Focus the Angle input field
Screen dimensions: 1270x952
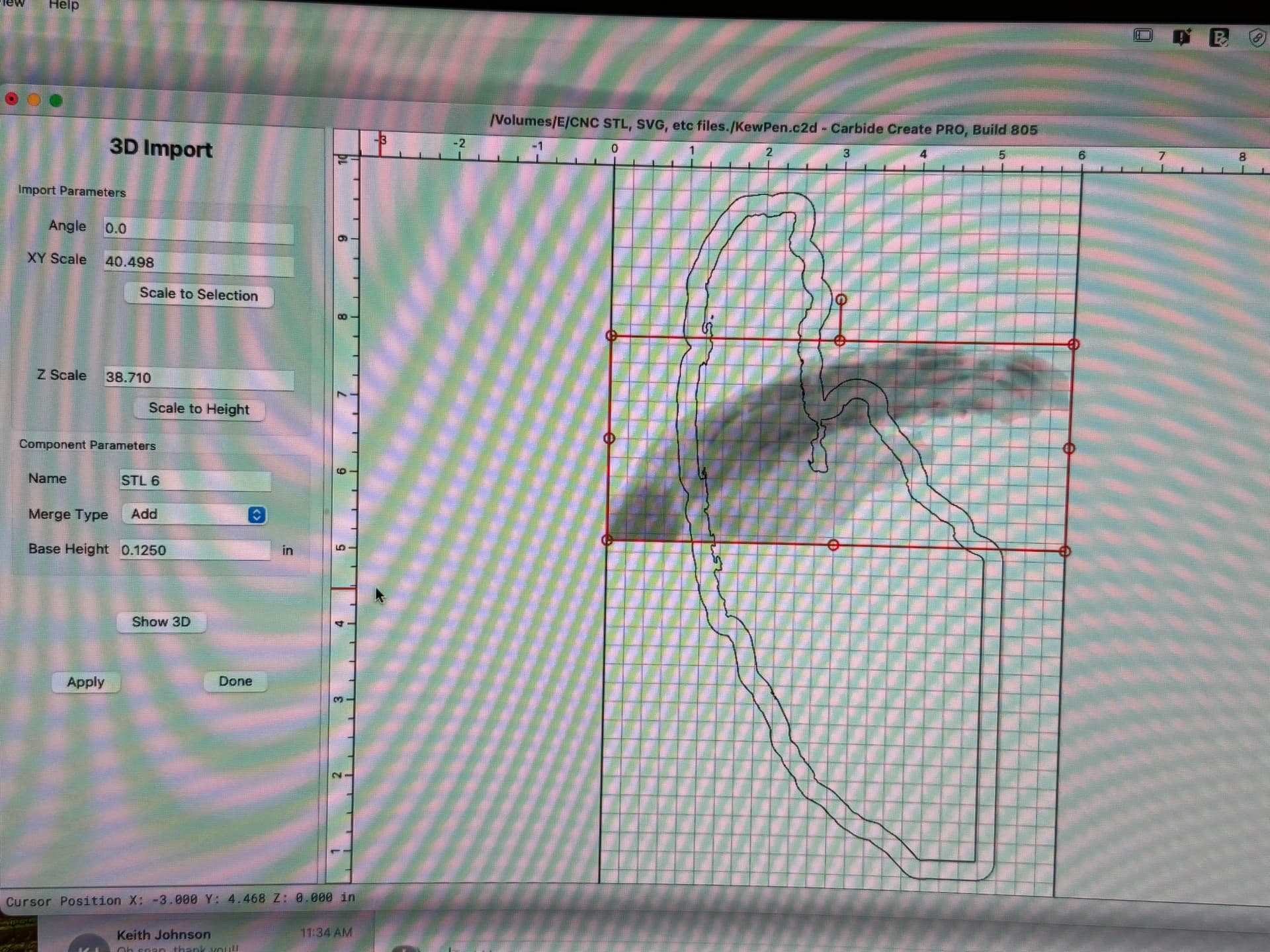pyautogui.click(x=198, y=229)
